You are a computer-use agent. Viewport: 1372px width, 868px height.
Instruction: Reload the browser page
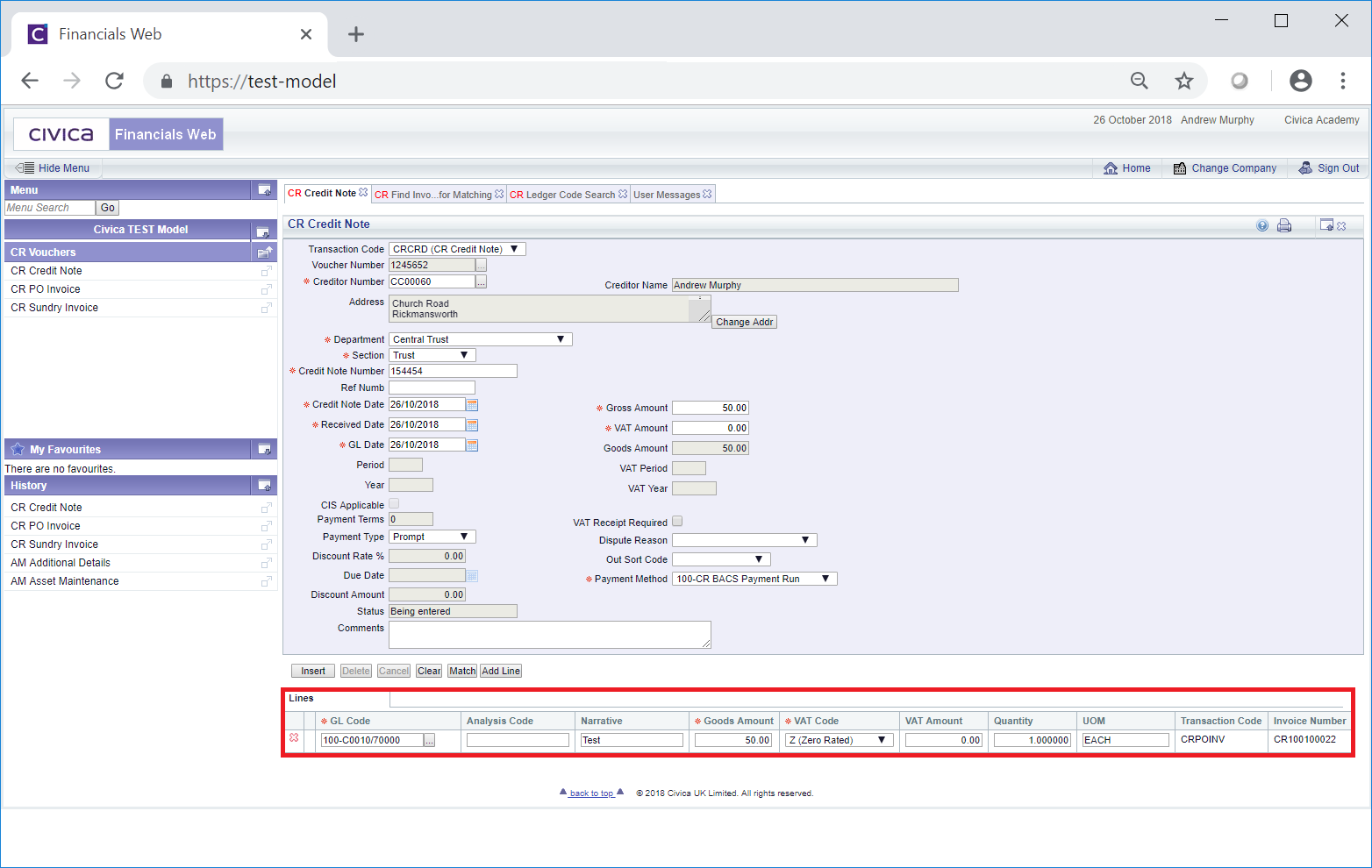coord(114,81)
